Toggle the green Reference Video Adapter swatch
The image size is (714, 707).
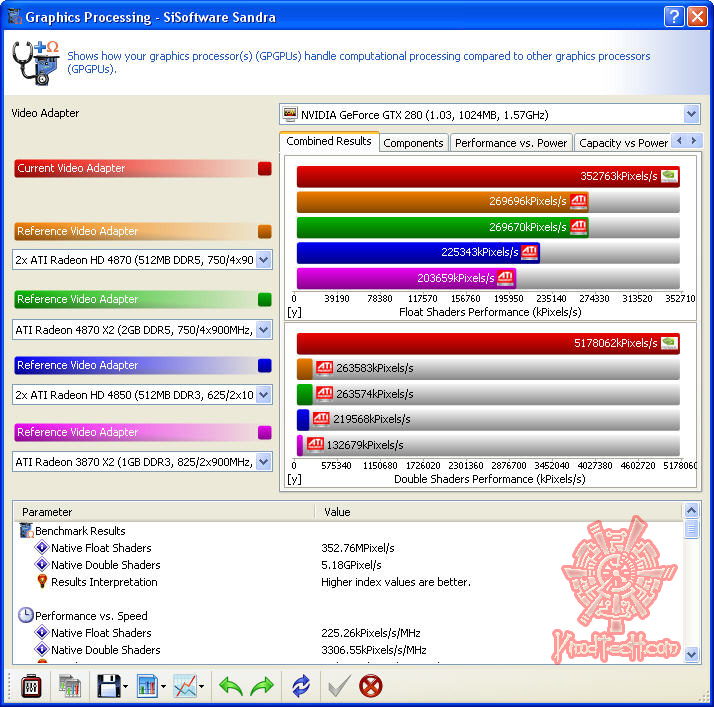click(265, 299)
